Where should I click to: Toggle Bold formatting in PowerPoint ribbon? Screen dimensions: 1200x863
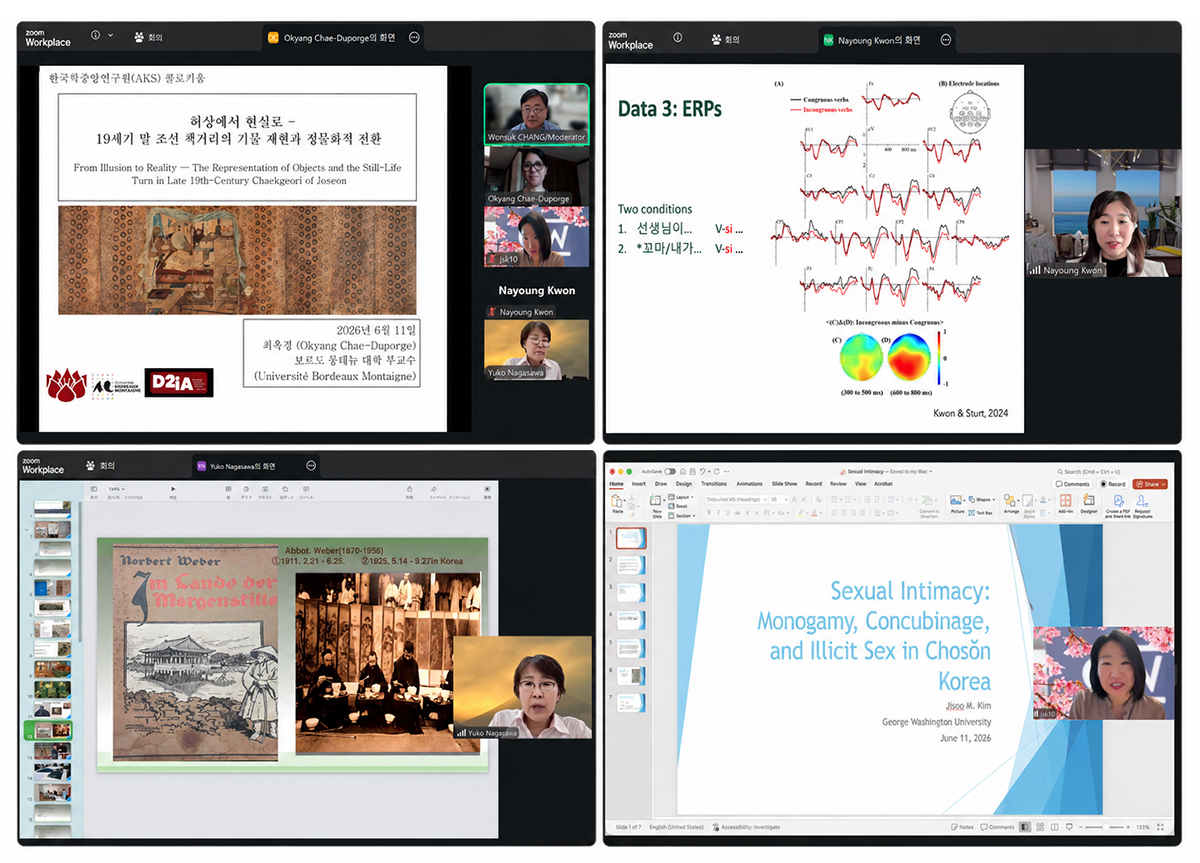point(708,512)
